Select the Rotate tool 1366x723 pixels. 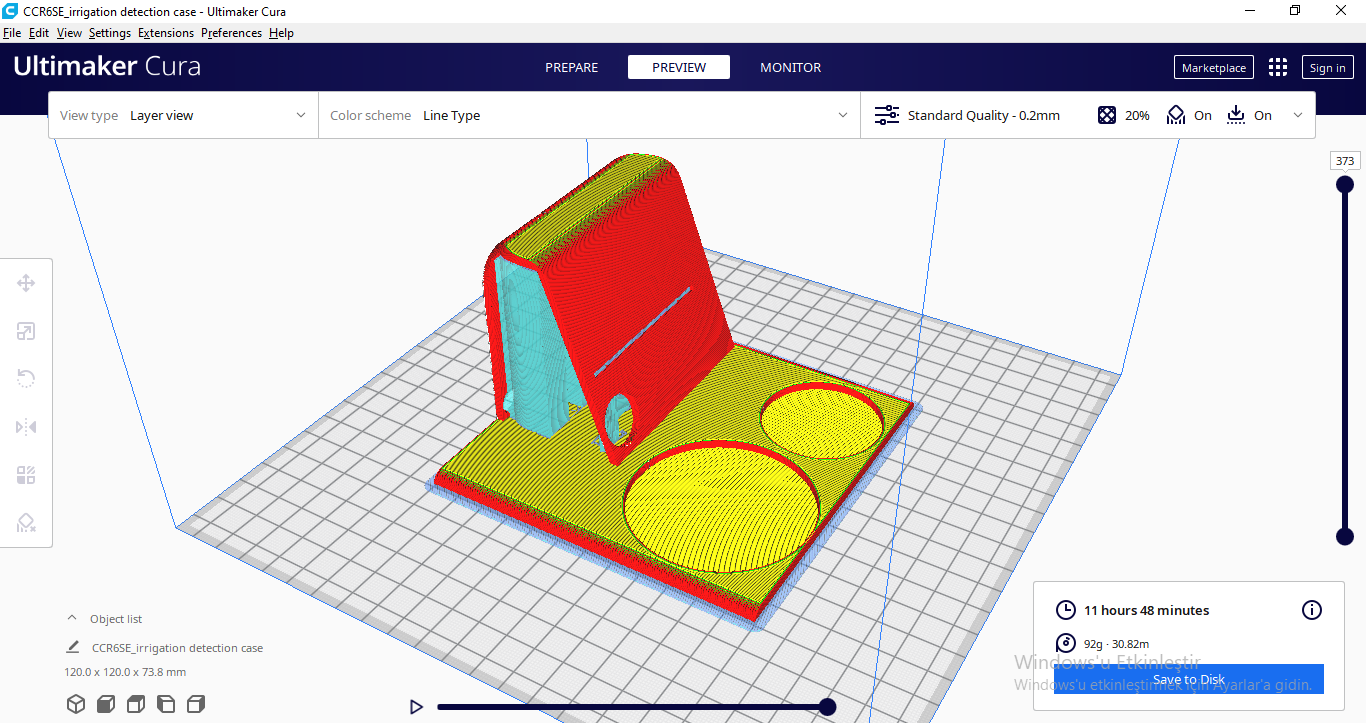(x=26, y=379)
